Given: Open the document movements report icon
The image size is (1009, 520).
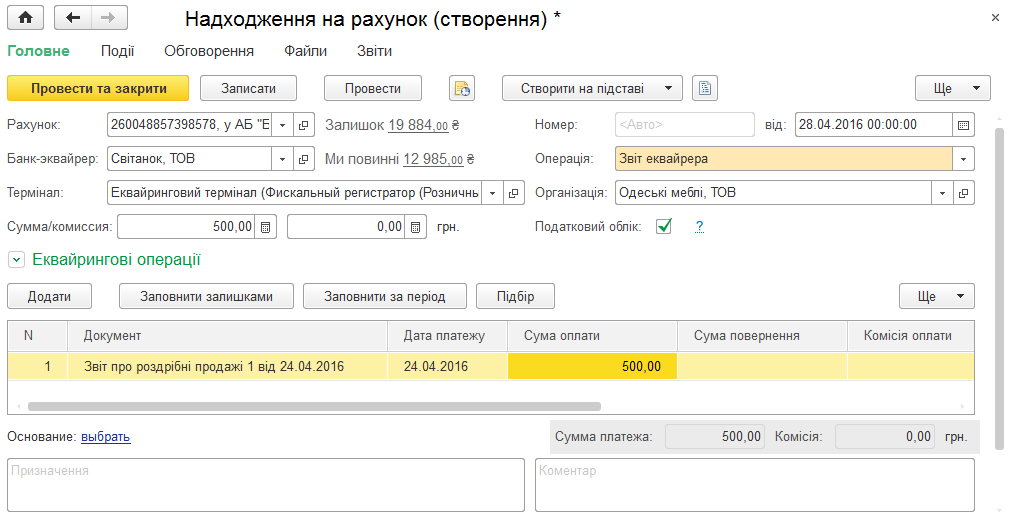Looking at the screenshot, I should [462, 88].
